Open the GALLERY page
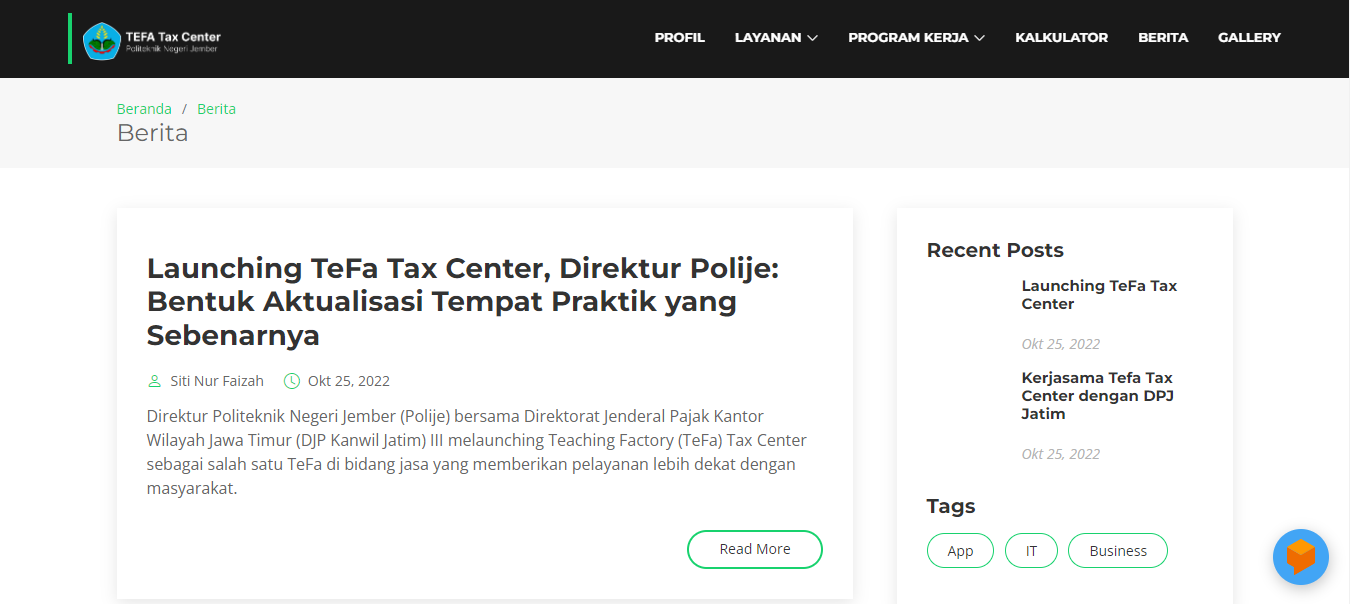1350x604 pixels. tap(1249, 38)
